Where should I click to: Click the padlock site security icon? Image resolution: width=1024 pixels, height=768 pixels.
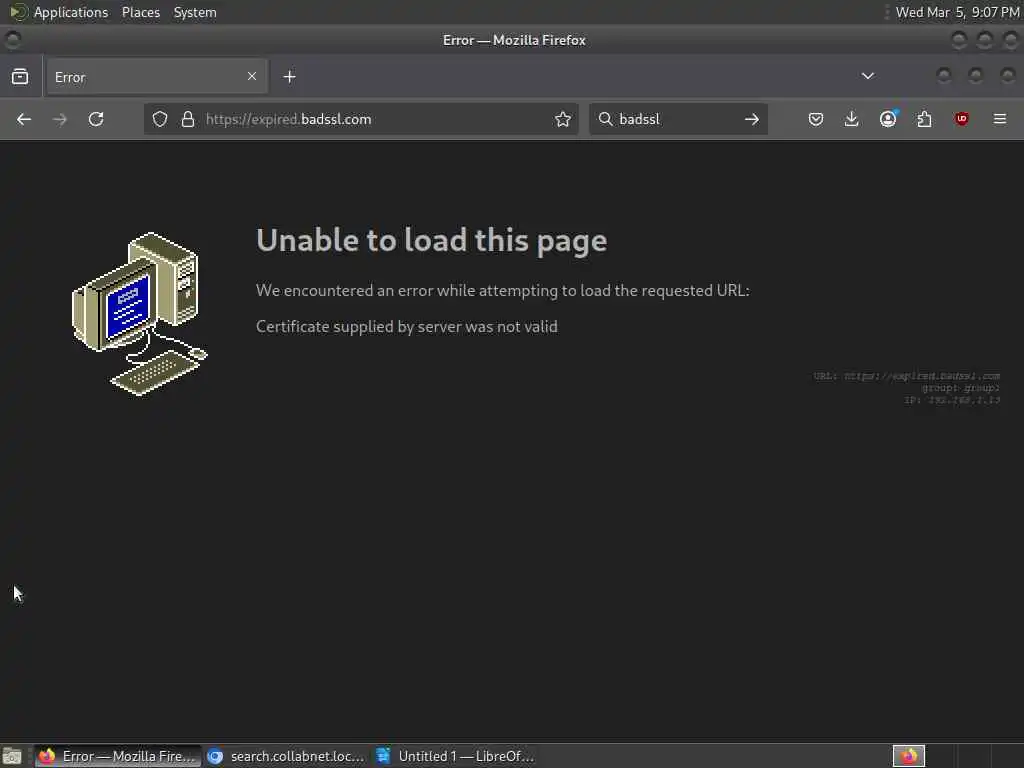(x=188, y=120)
